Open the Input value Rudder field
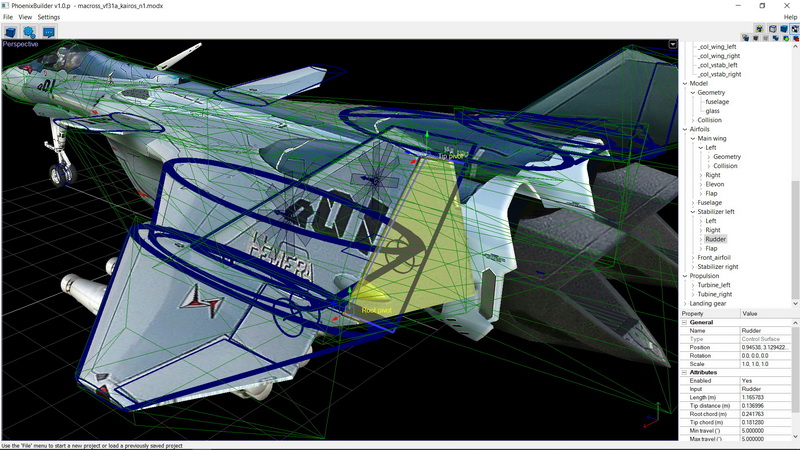Viewport: 800px width, 450px height. pos(765,389)
